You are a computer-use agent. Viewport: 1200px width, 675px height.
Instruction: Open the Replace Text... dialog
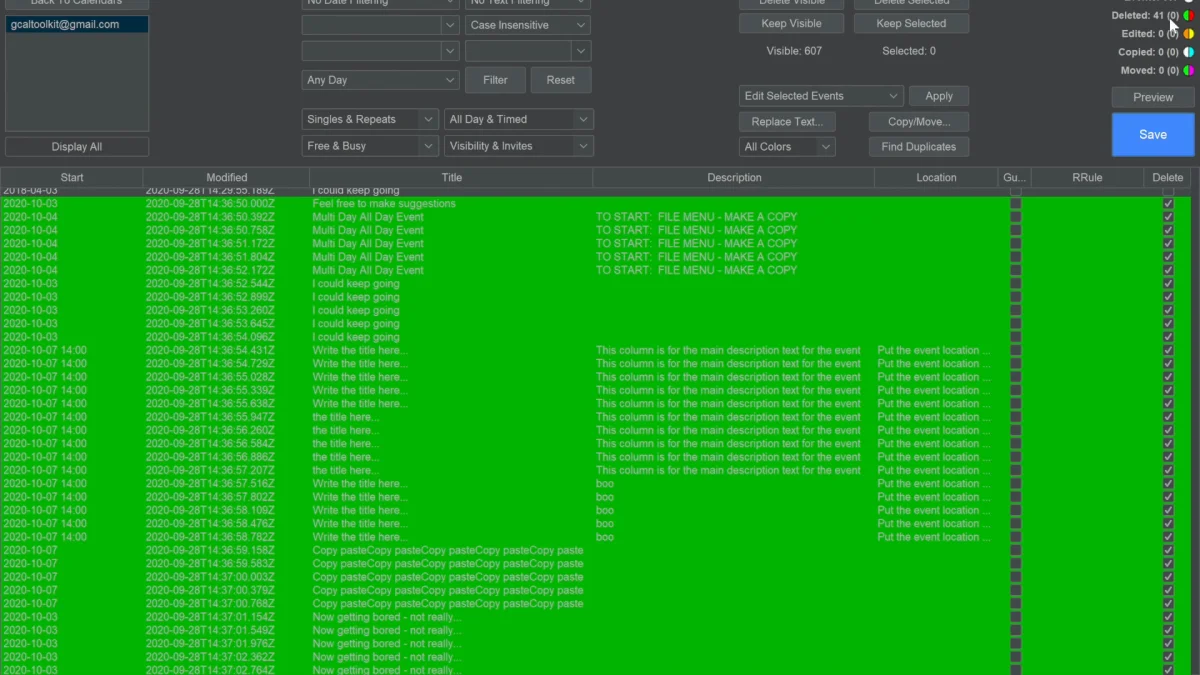[788, 122]
